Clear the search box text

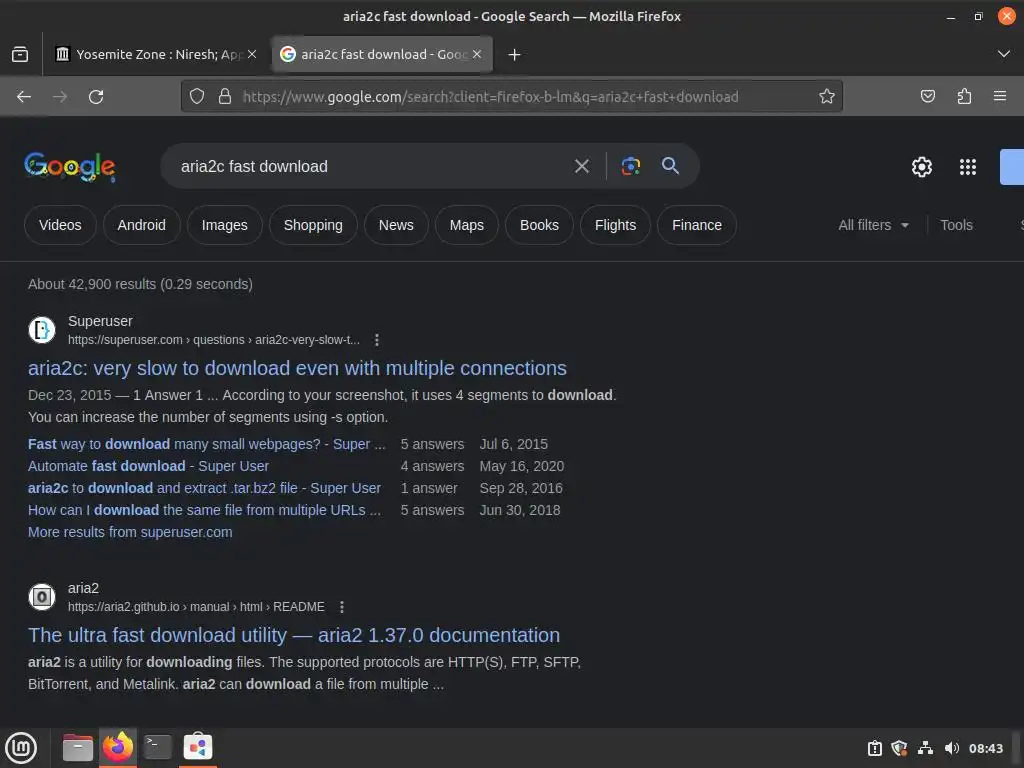click(x=581, y=167)
